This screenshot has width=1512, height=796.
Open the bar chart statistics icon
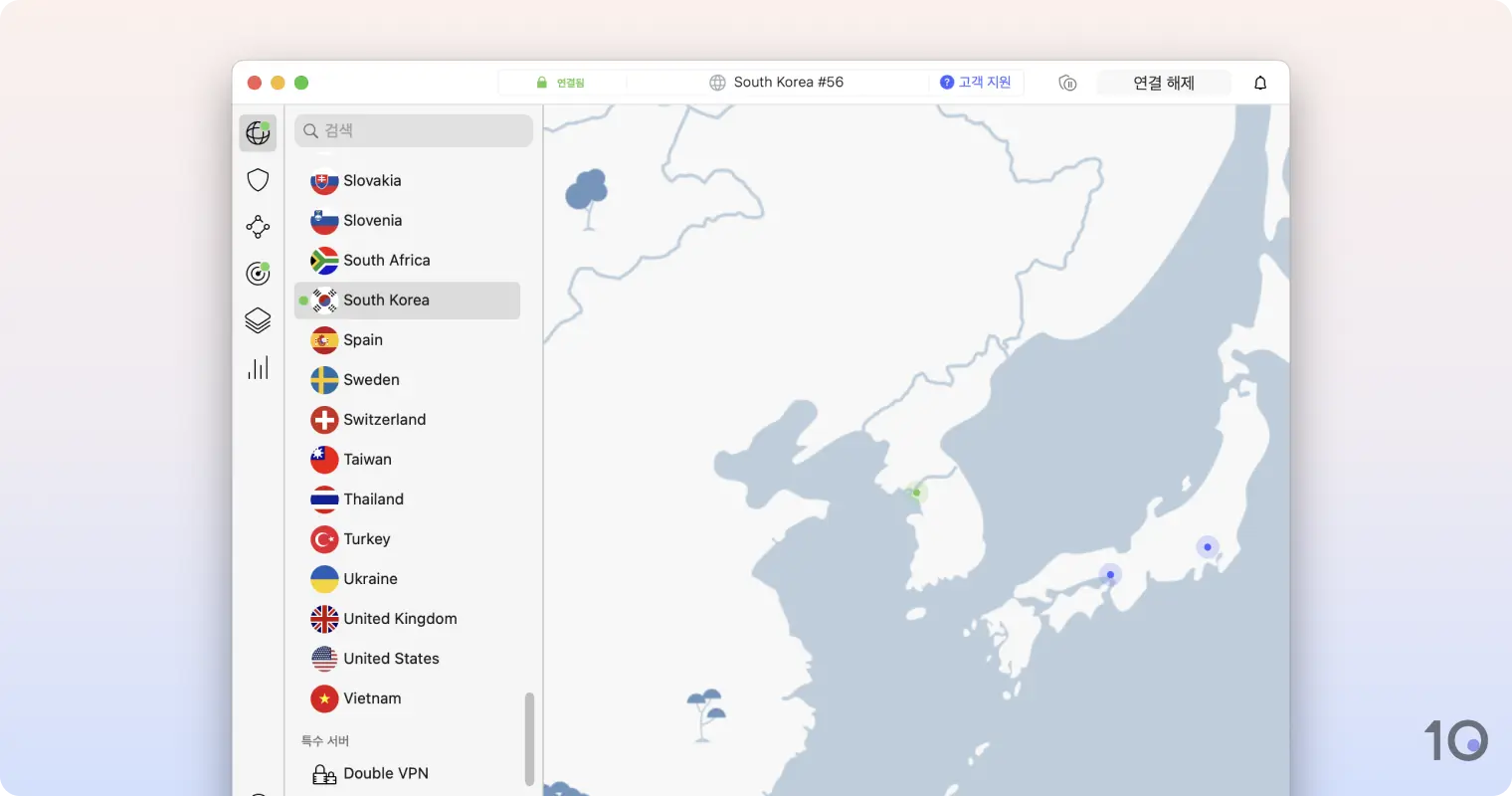(x=258, y=368)
